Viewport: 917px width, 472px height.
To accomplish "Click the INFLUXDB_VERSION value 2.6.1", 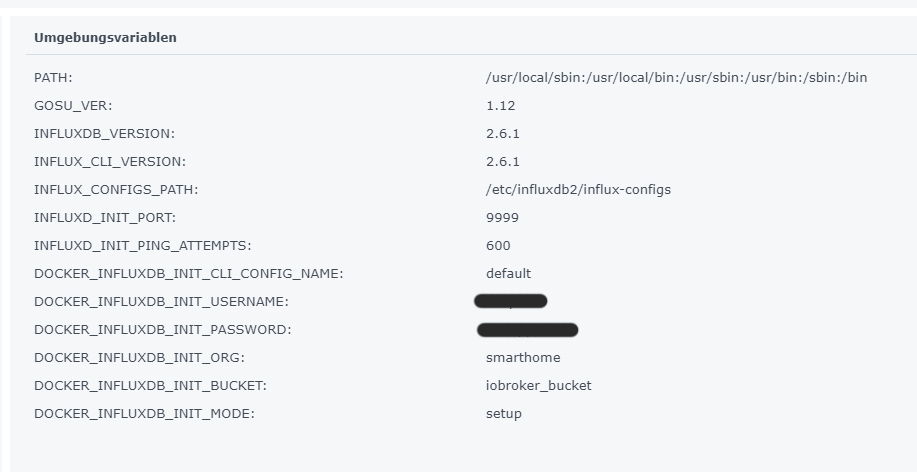I will 503,134.
